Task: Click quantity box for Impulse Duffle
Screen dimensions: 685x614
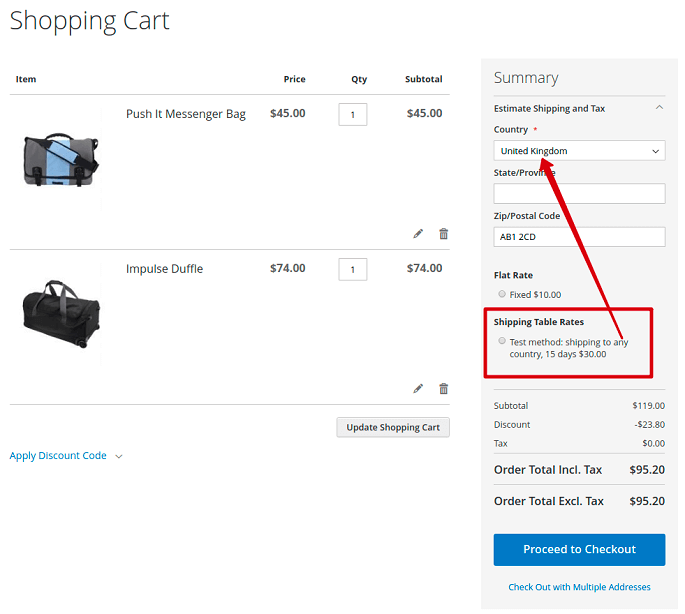Action: (x=353, y=269)
